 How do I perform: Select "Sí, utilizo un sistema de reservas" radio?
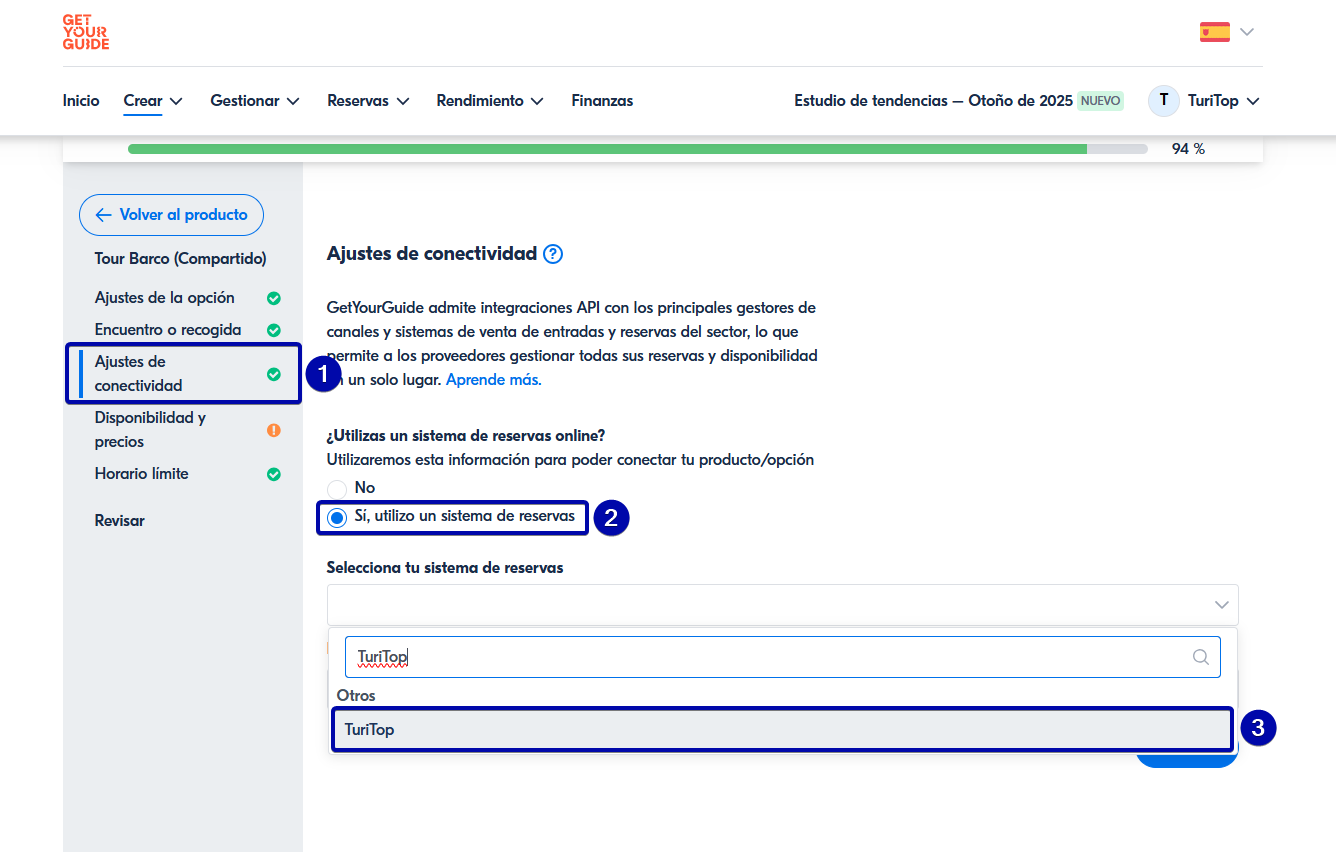338,517
